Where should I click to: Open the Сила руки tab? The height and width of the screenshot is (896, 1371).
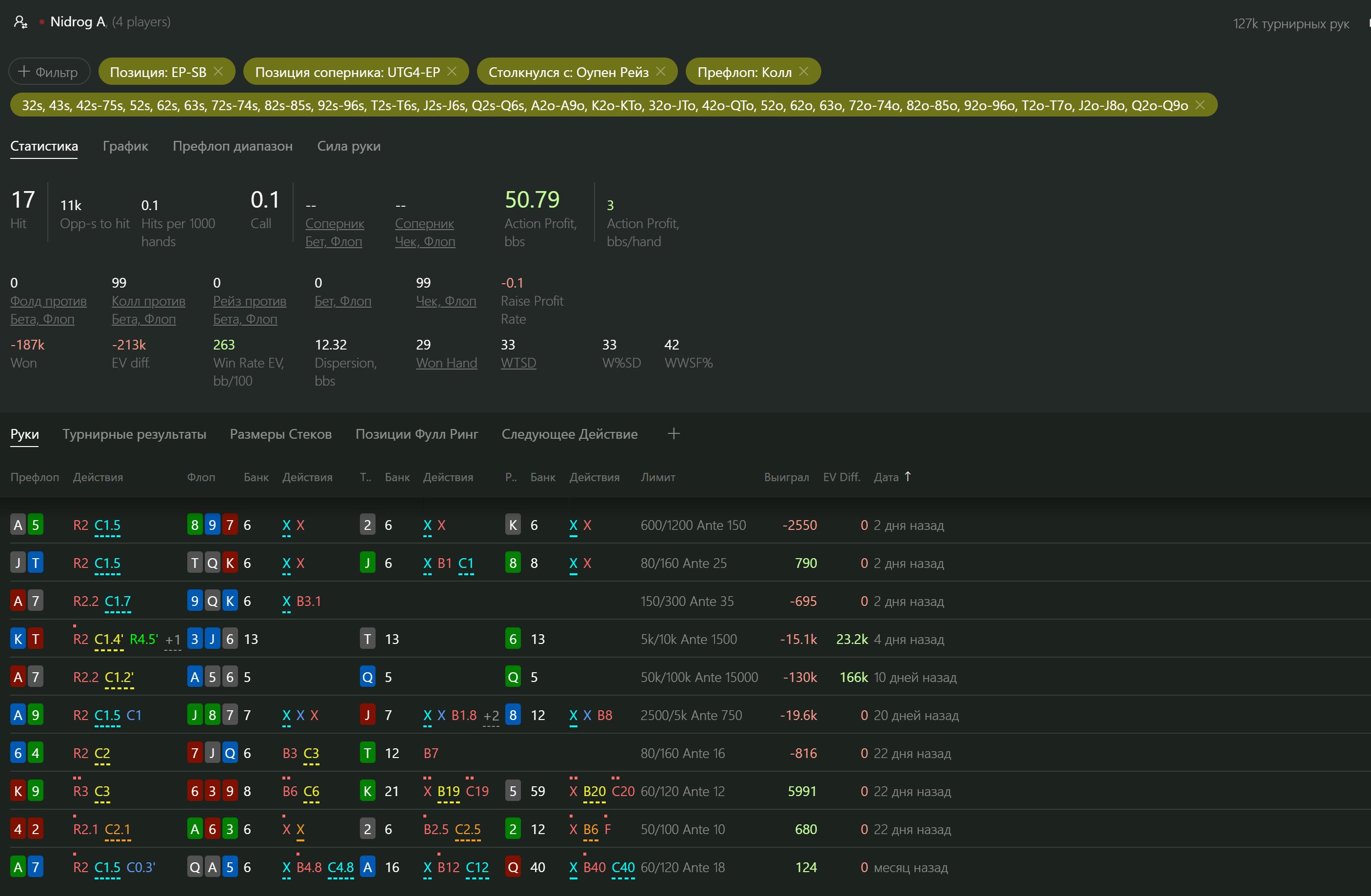pos(349,146)
